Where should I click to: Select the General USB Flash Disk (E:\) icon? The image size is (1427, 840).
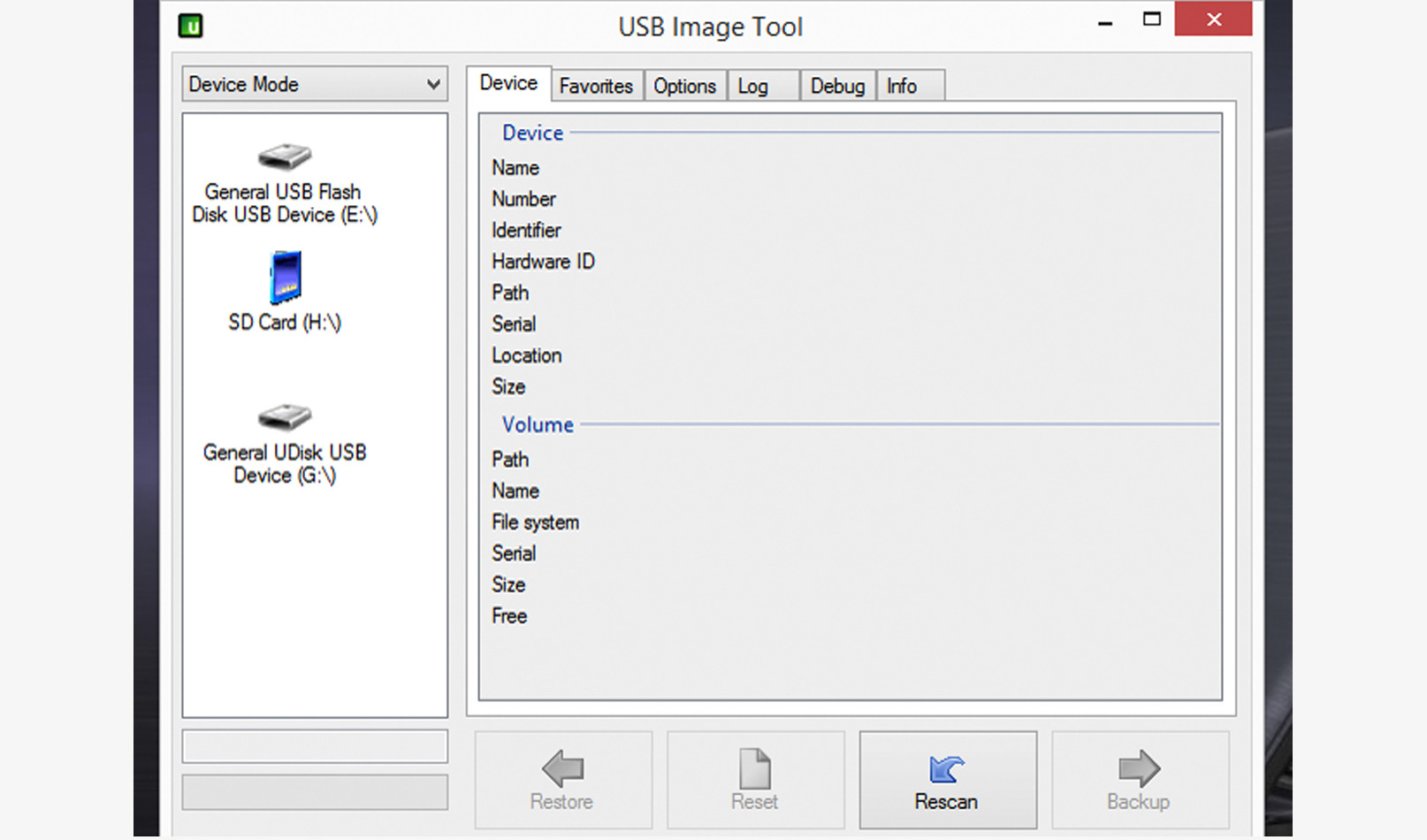pyautogui.click(x=284, y=157)
